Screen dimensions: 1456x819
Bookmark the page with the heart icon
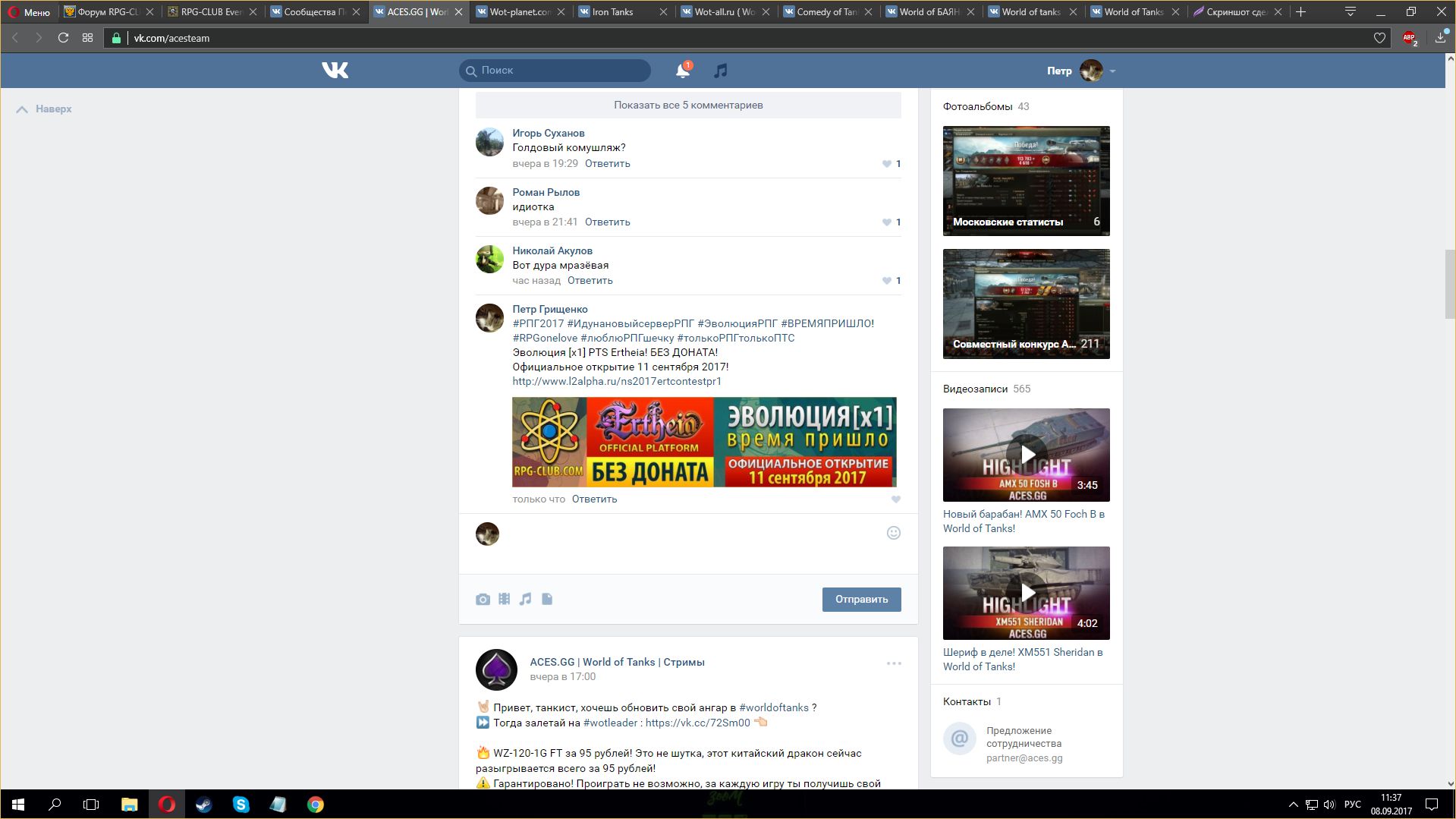tap(1379, 38)
